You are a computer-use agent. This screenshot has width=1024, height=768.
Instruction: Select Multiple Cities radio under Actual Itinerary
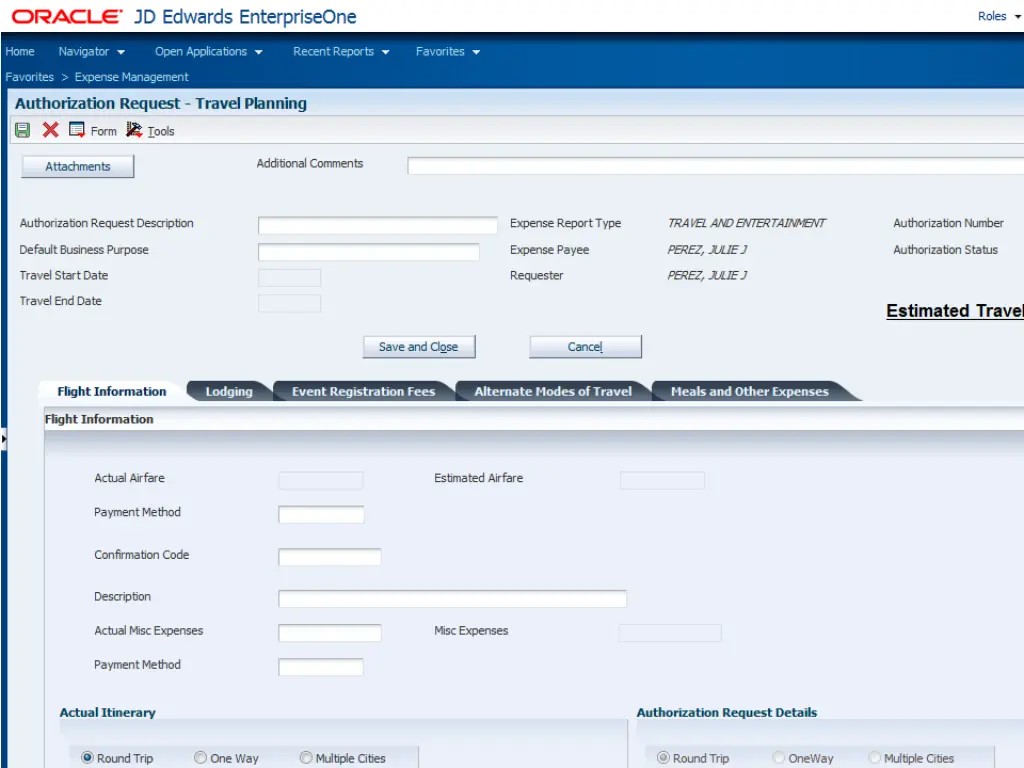[306, 758]
